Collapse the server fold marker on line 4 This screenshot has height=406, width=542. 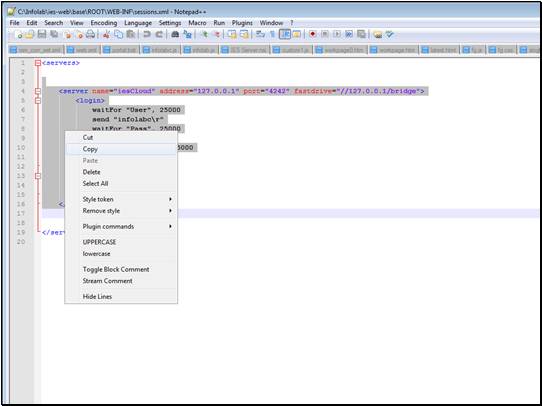click(38, 91)
